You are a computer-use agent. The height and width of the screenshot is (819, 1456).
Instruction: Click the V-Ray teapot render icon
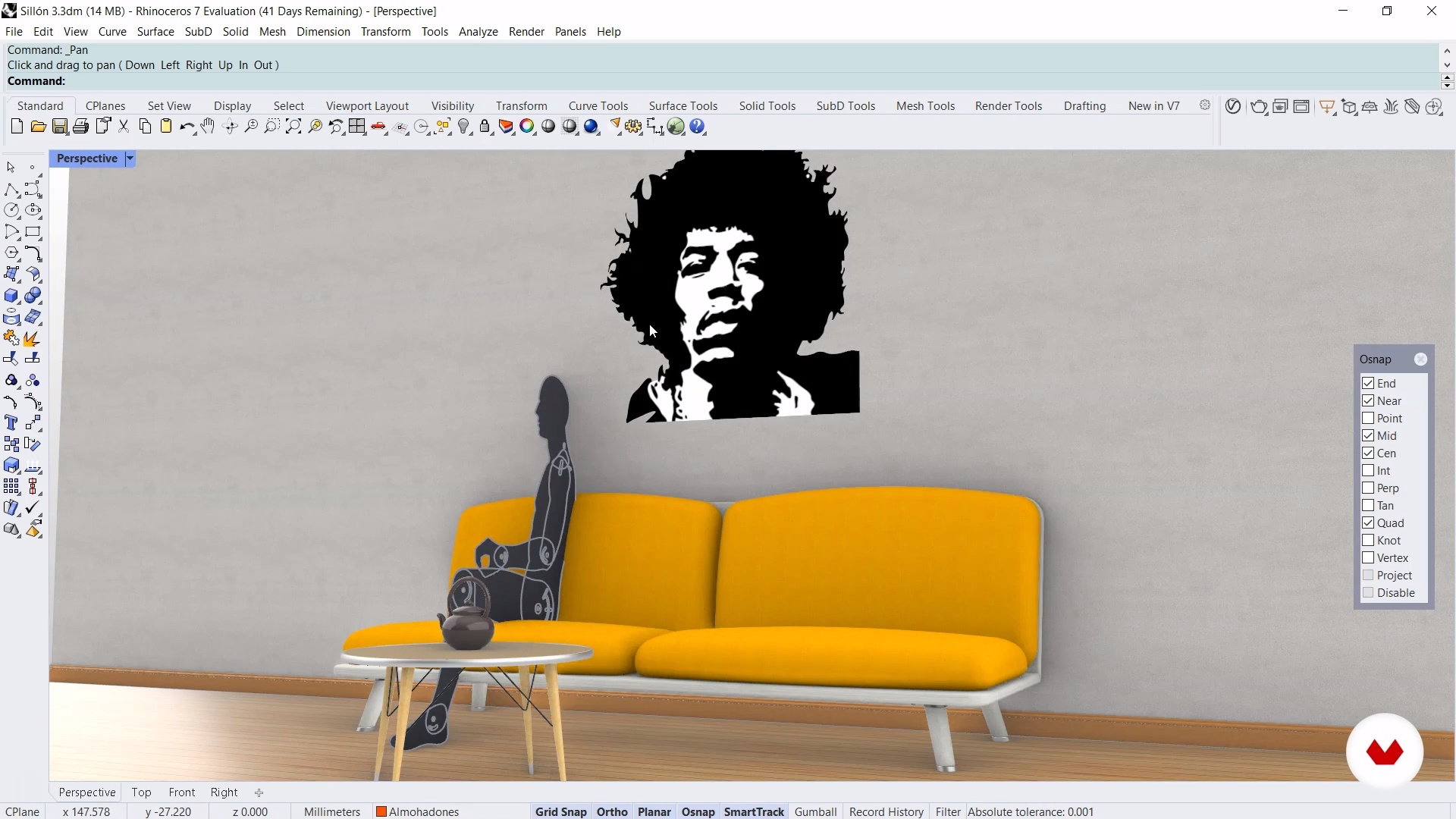pos(1259,107)
